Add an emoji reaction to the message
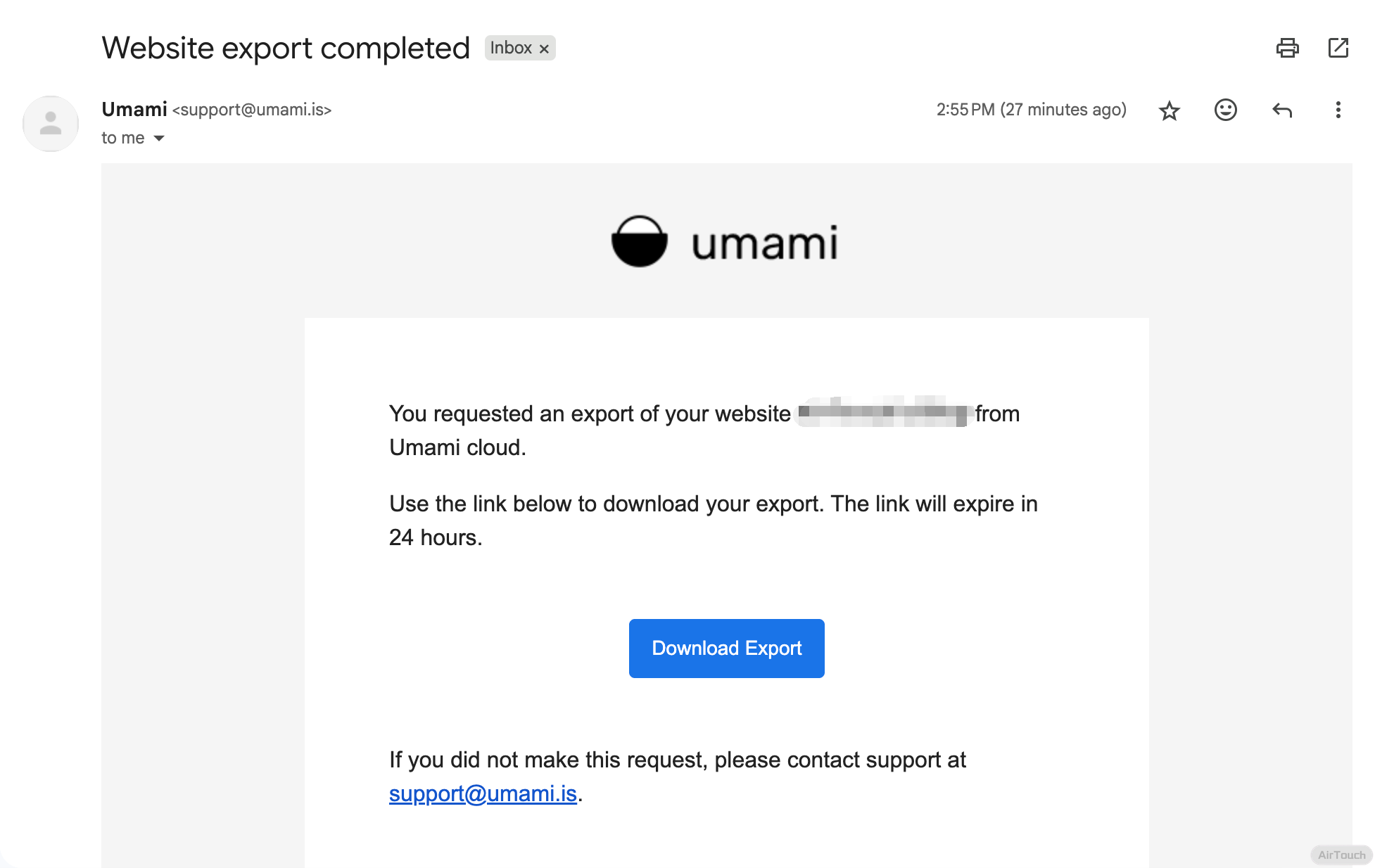Image resolution: width=1375 pixels, height=868 pixels. pos(1225,110)
